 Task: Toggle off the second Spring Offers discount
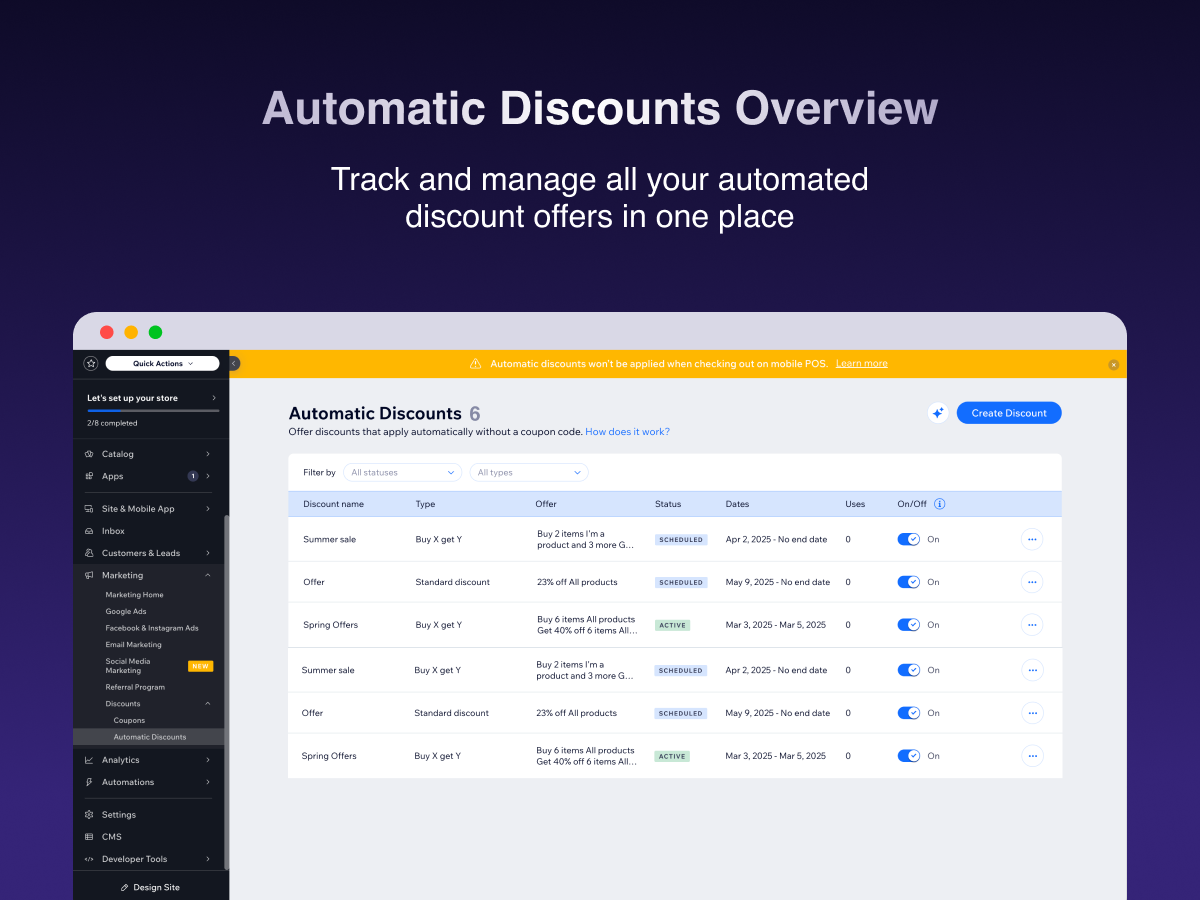pos(908,756)
